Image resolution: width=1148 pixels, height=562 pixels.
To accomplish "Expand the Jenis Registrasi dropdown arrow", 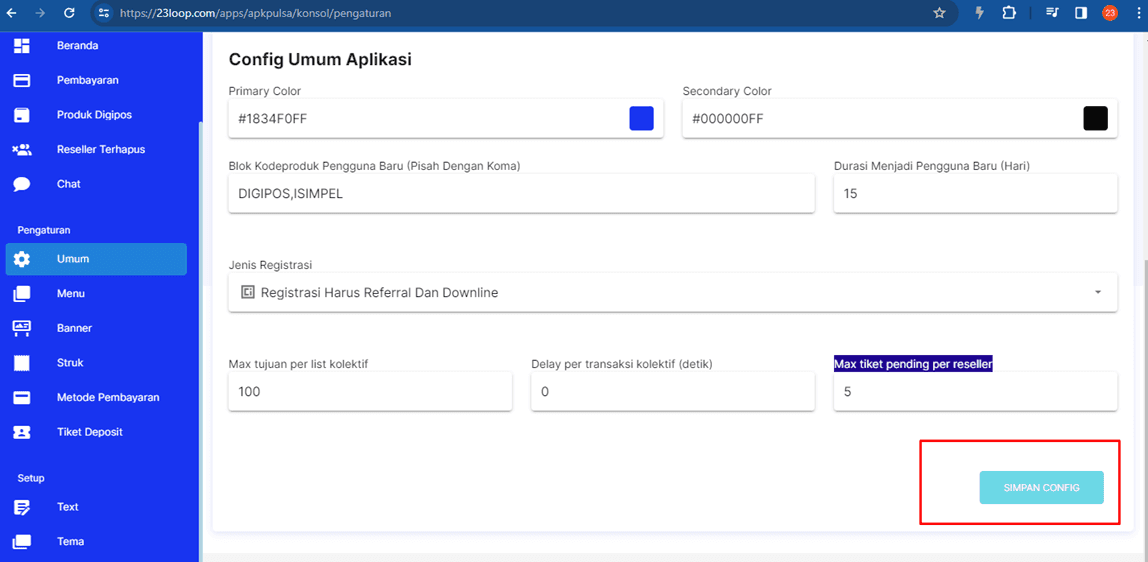I will click(1098, 292).
